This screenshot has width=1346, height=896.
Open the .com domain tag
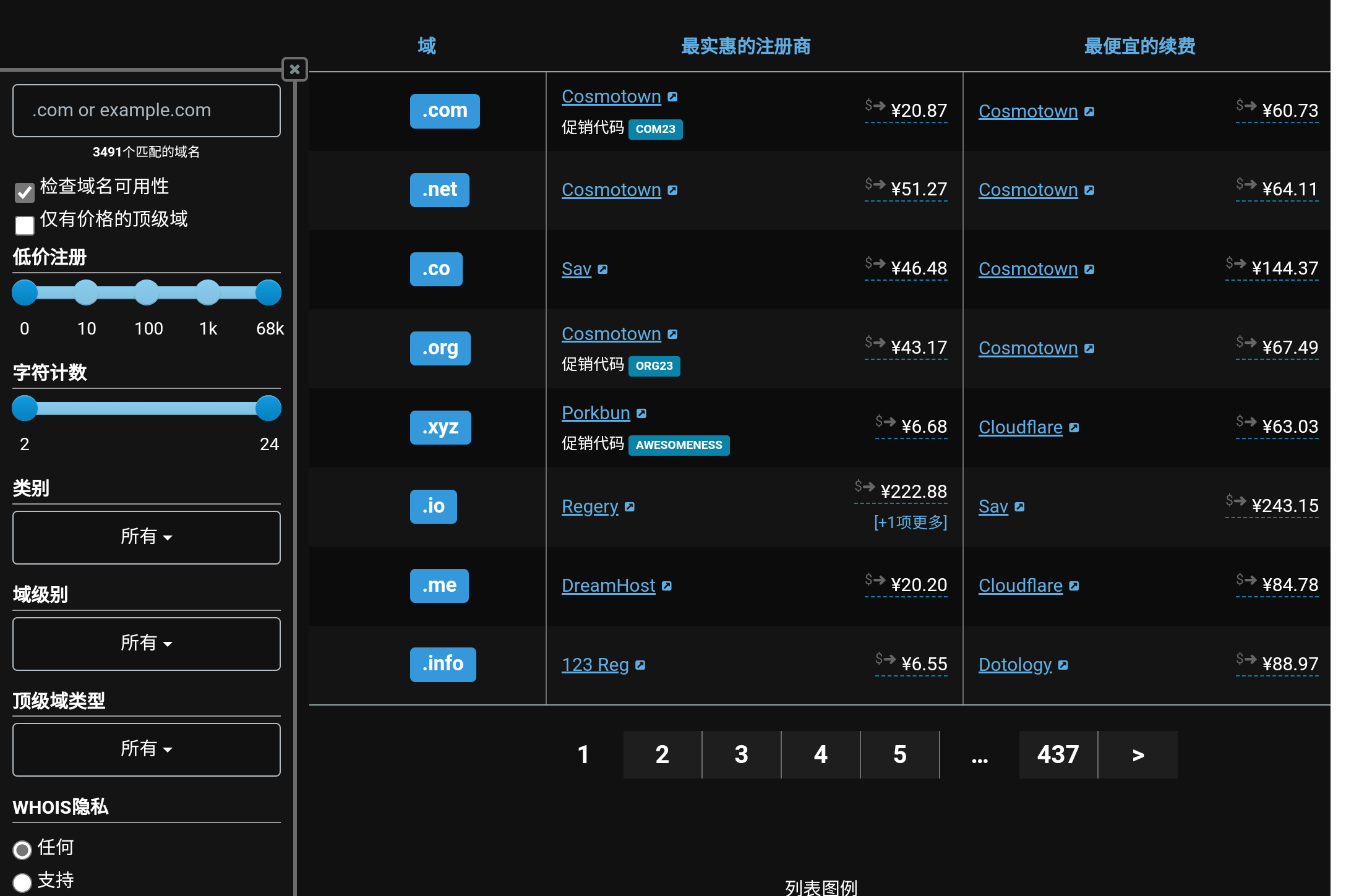point(445,111)
